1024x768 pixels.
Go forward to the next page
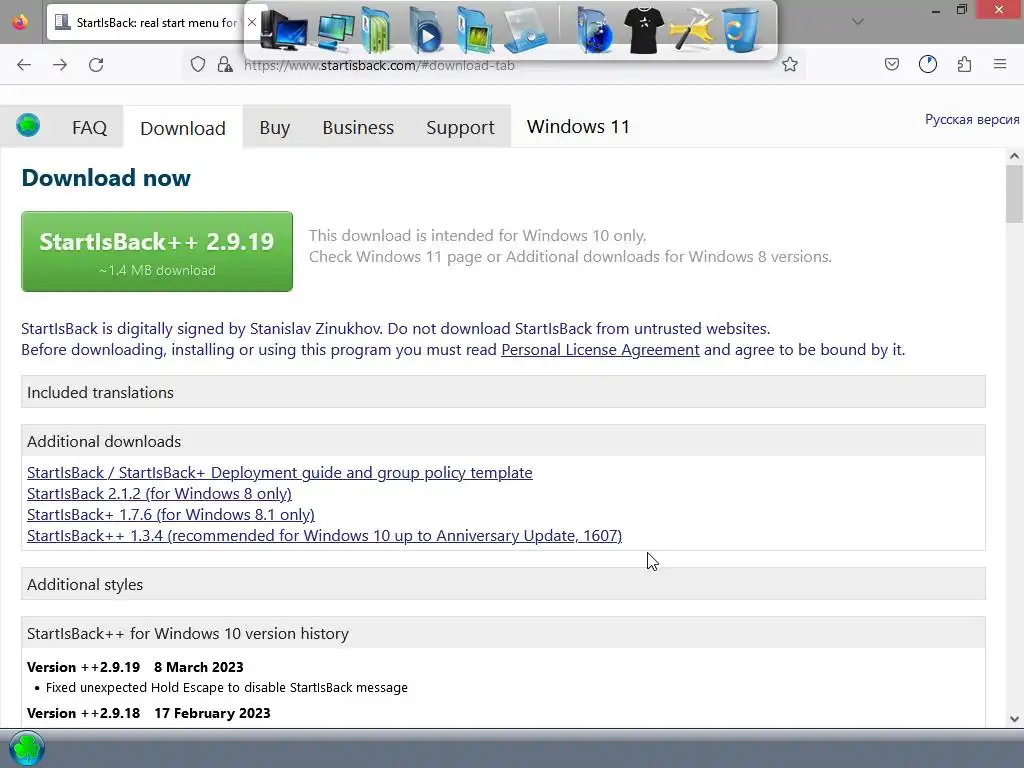click(x=60, y=65)
